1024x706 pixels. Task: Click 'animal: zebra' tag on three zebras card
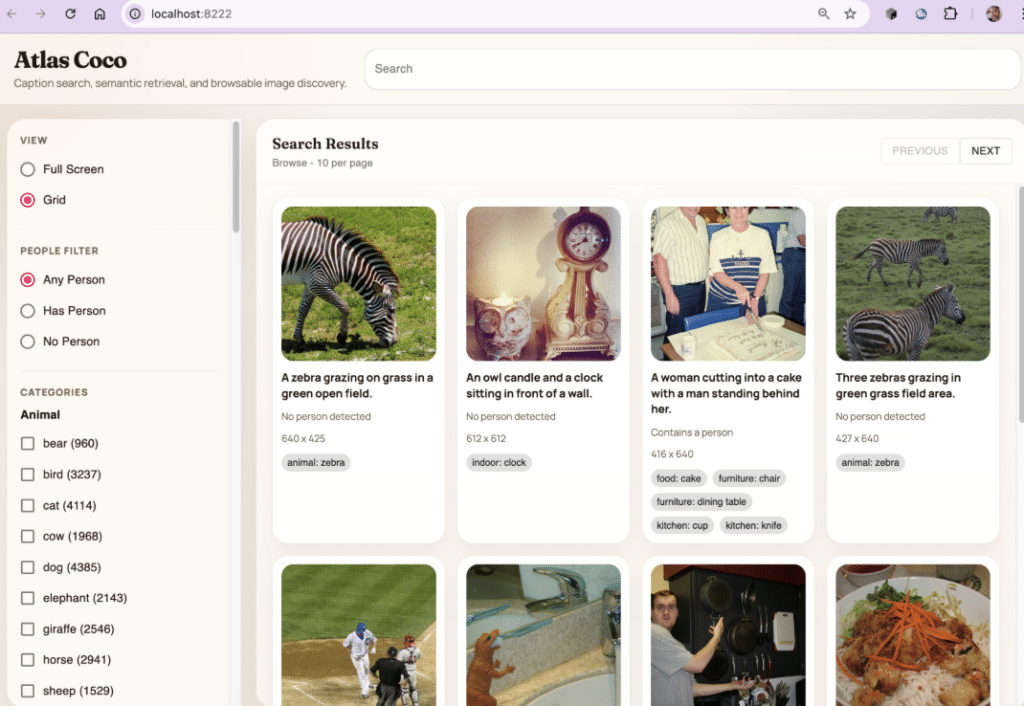click(870, 462)
